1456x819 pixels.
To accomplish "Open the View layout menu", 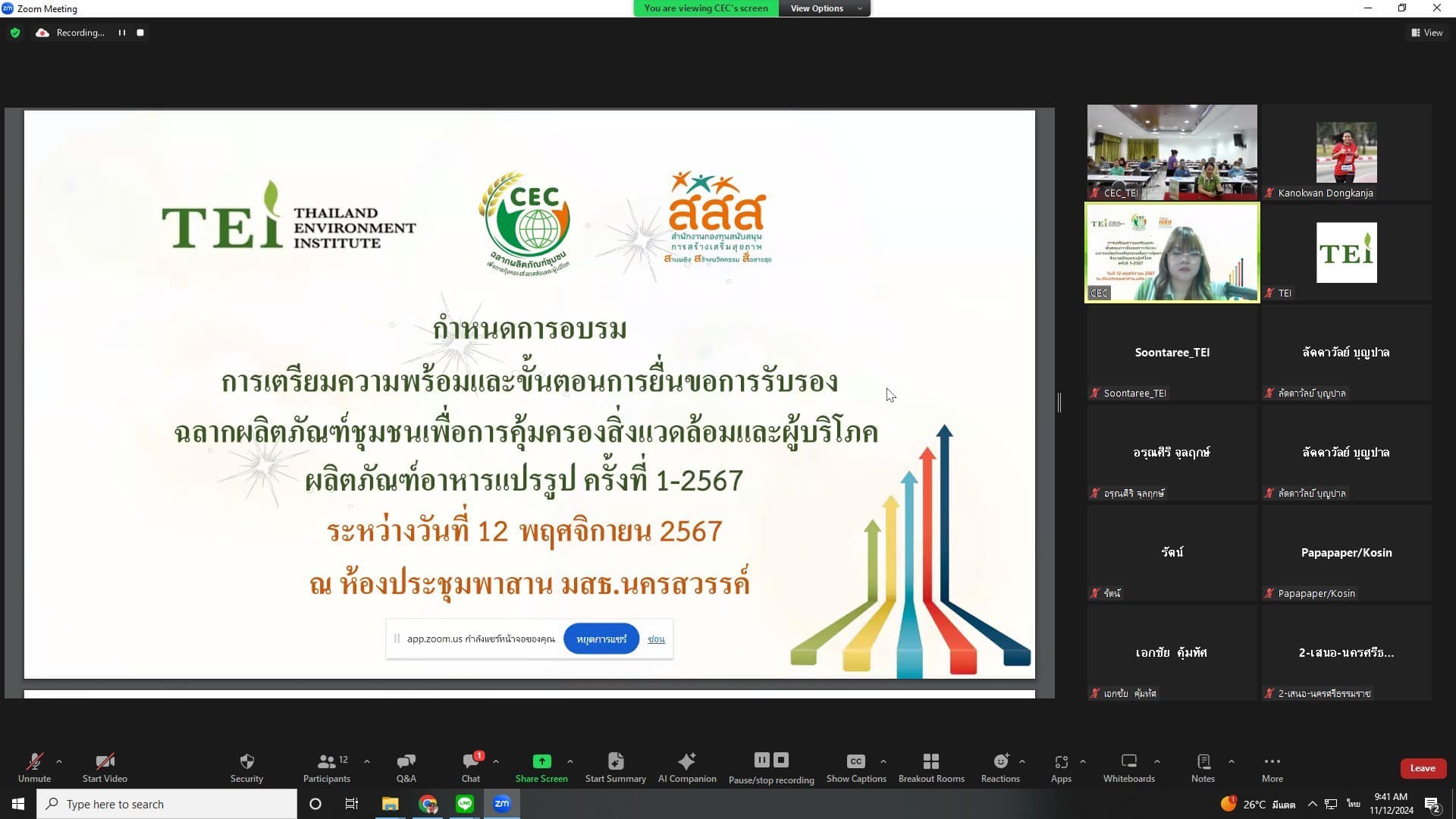I will 1426,33.
